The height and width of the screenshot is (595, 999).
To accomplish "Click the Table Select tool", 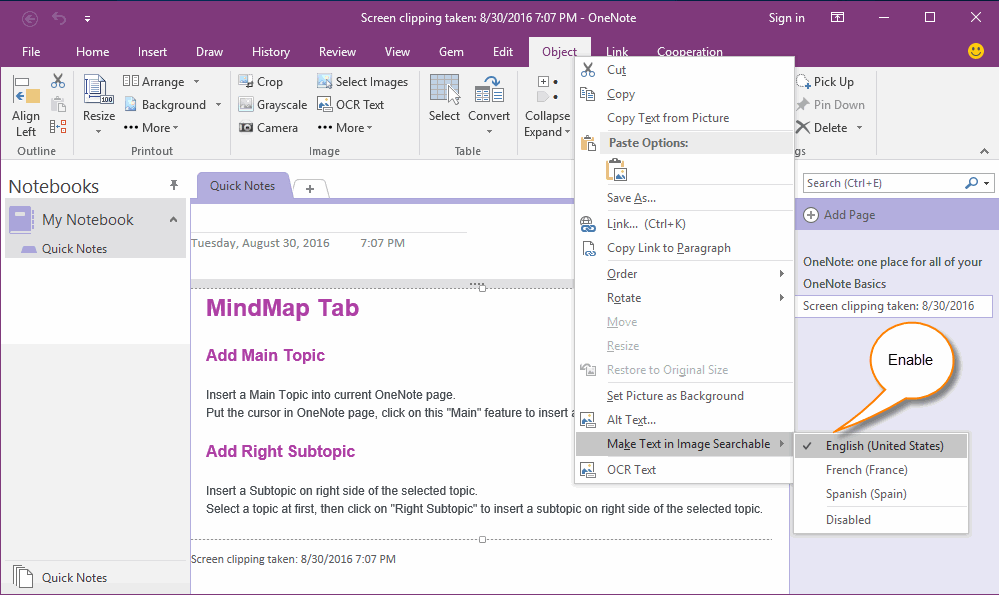I will click(444, 98).
